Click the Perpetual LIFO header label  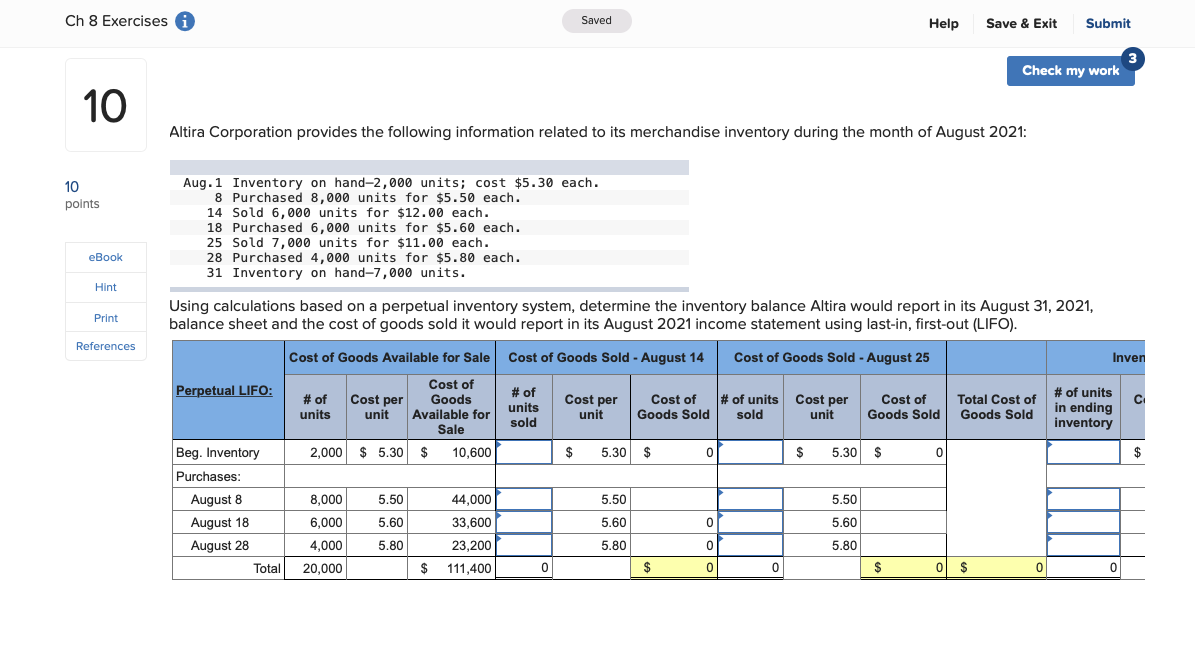point(224,390)
